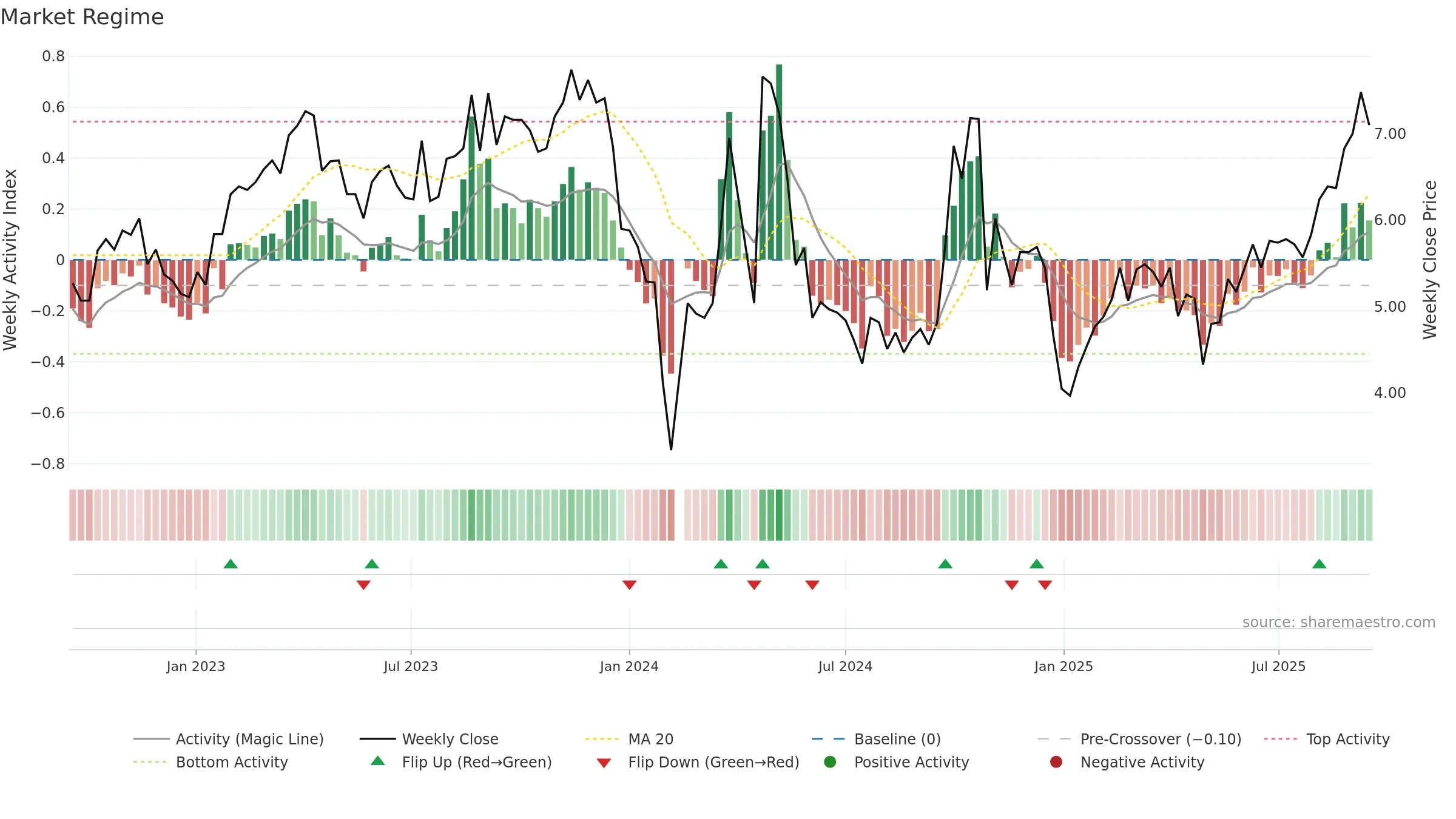The image size is (1456, 819).
Task: Select the flip-up marker just before Jul 2023
Action: pyautogui.click(x=372, y=564)
